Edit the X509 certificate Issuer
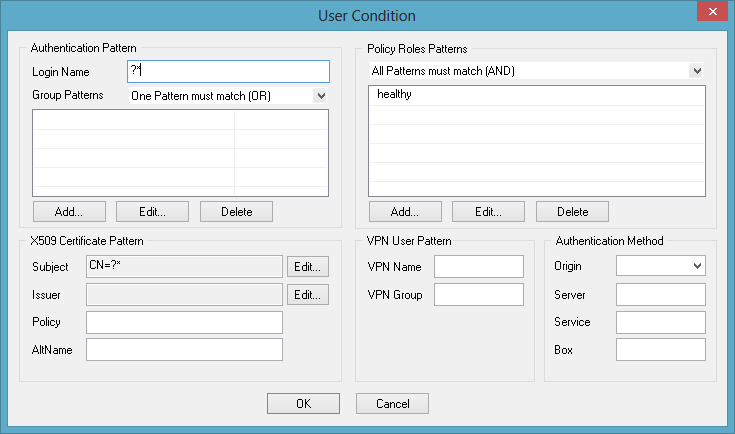This screenshot has height=434, width=735. [x=308, y=295]
